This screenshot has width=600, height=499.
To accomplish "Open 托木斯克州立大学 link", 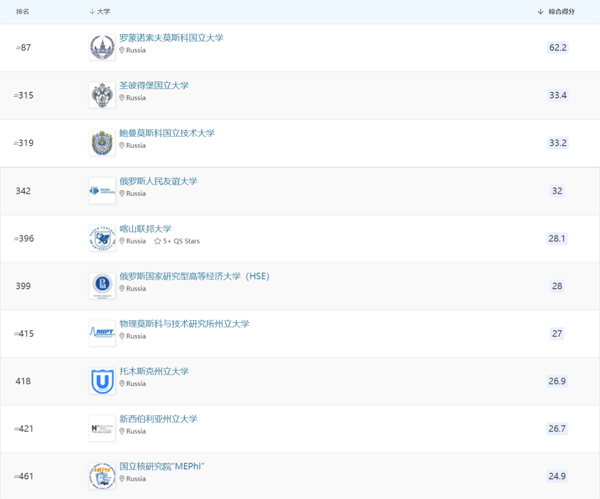I will pos(154,371).
